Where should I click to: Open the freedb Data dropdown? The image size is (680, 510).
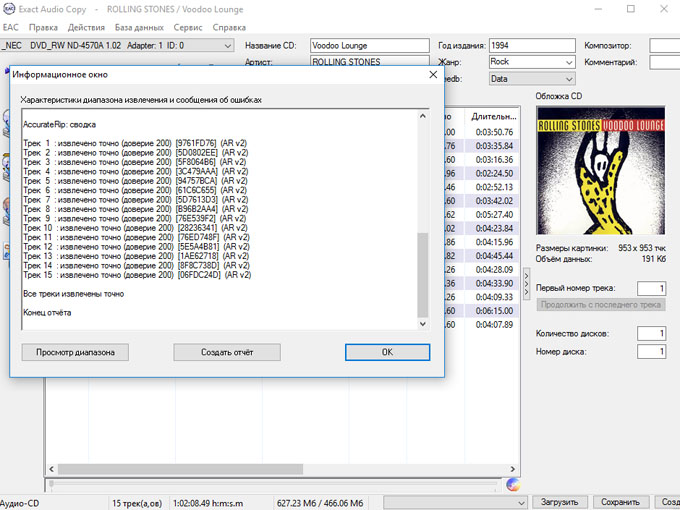pyautogui.click(x=568, y=78)
